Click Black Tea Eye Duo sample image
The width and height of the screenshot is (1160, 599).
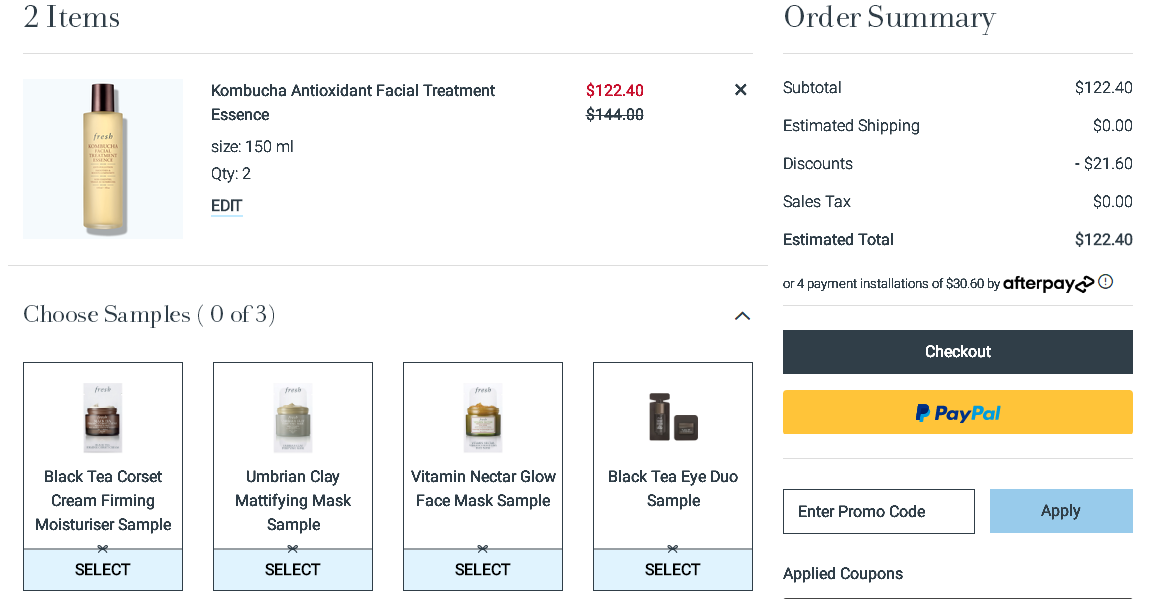point(673,417)
